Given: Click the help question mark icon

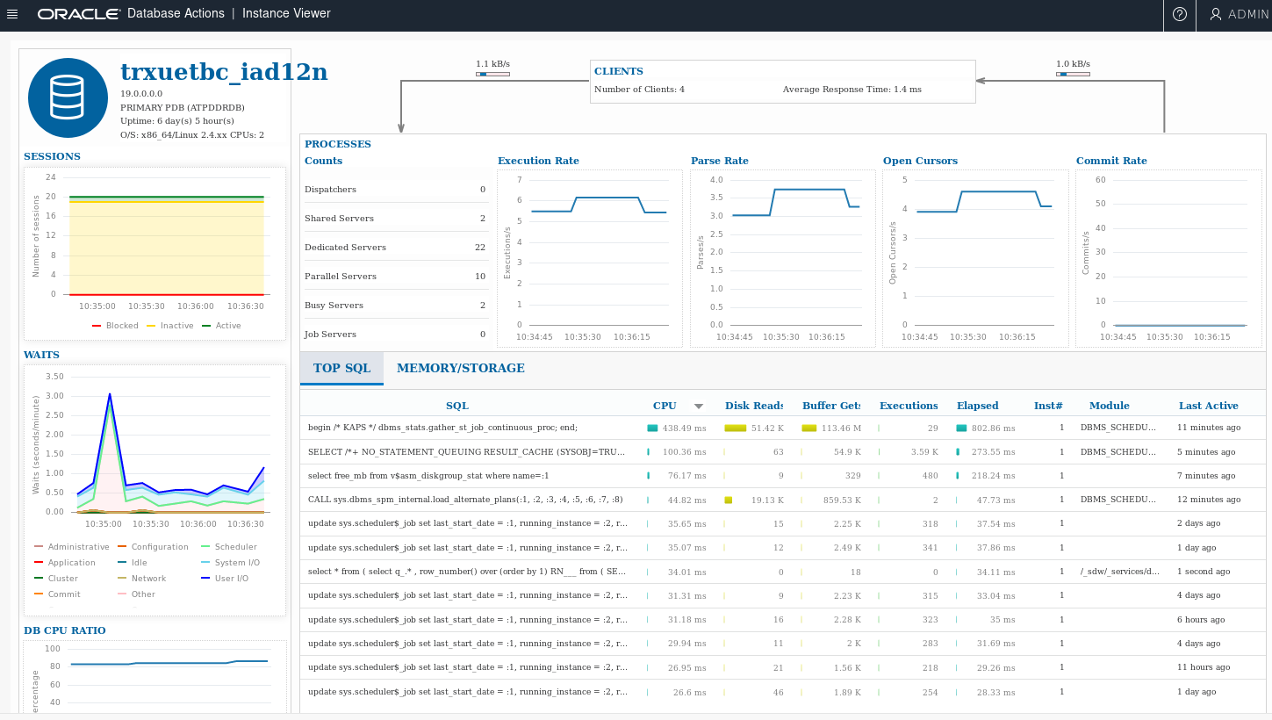Looking at the screenshot, I should 1180,15.
